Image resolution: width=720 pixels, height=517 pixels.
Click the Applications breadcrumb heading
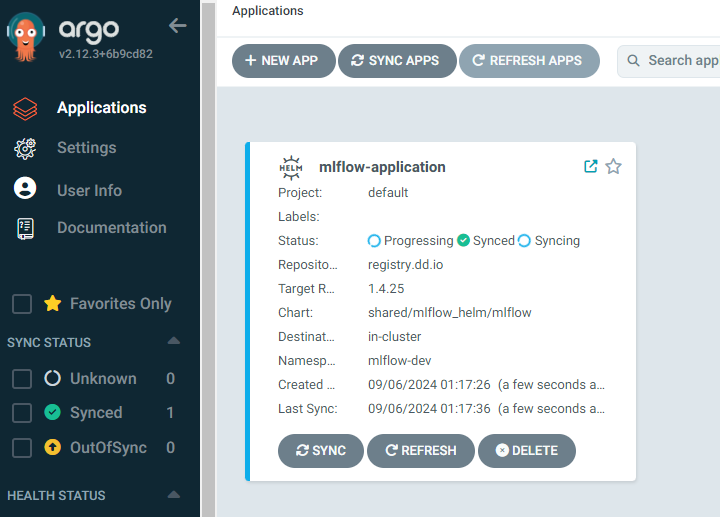(x=268, y=11)
